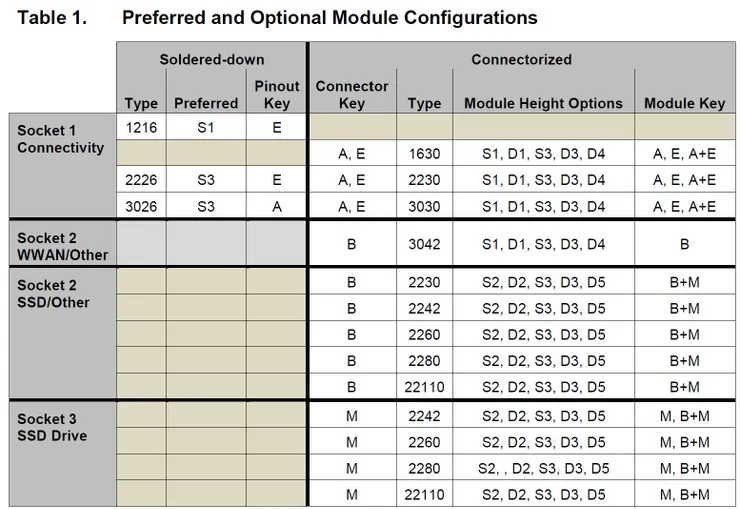Click the Module Key column header
740x509 pixels.
click(684, 103)
